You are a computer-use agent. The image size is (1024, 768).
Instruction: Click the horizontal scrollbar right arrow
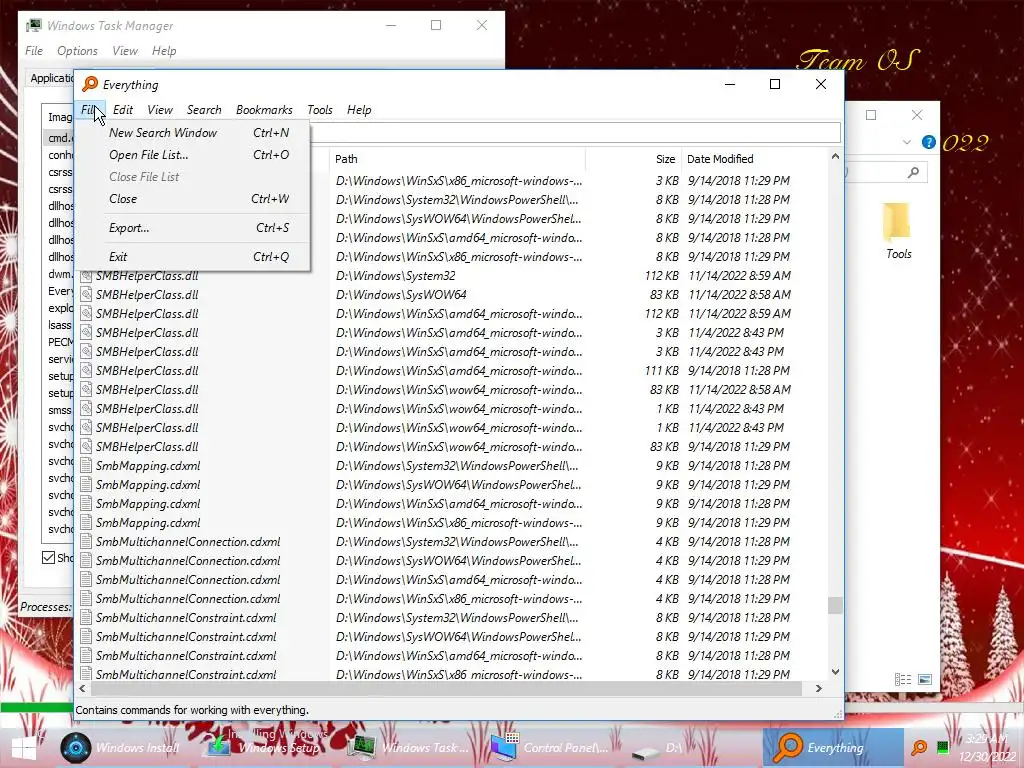(x=819, y=688)
